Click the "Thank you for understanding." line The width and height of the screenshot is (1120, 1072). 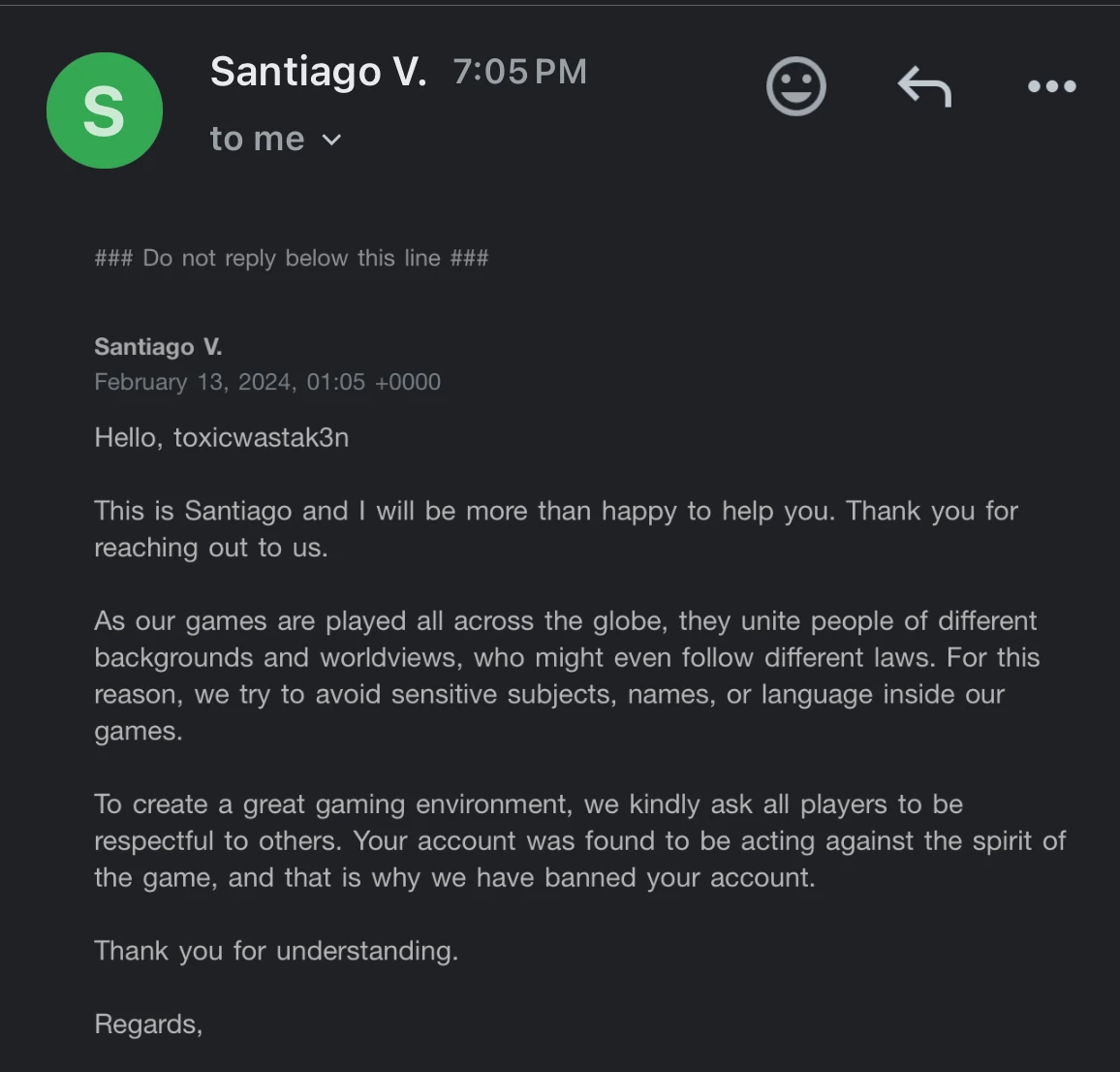point(276,951)
